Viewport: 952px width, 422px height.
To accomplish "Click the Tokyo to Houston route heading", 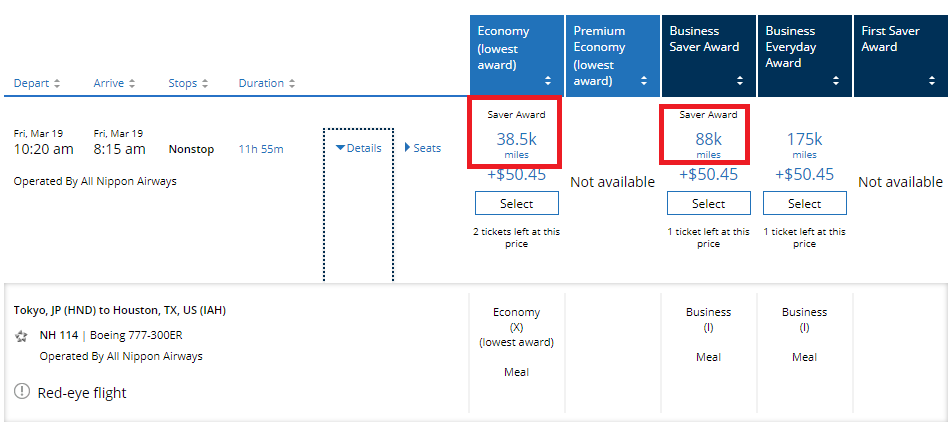I will 120,310.
